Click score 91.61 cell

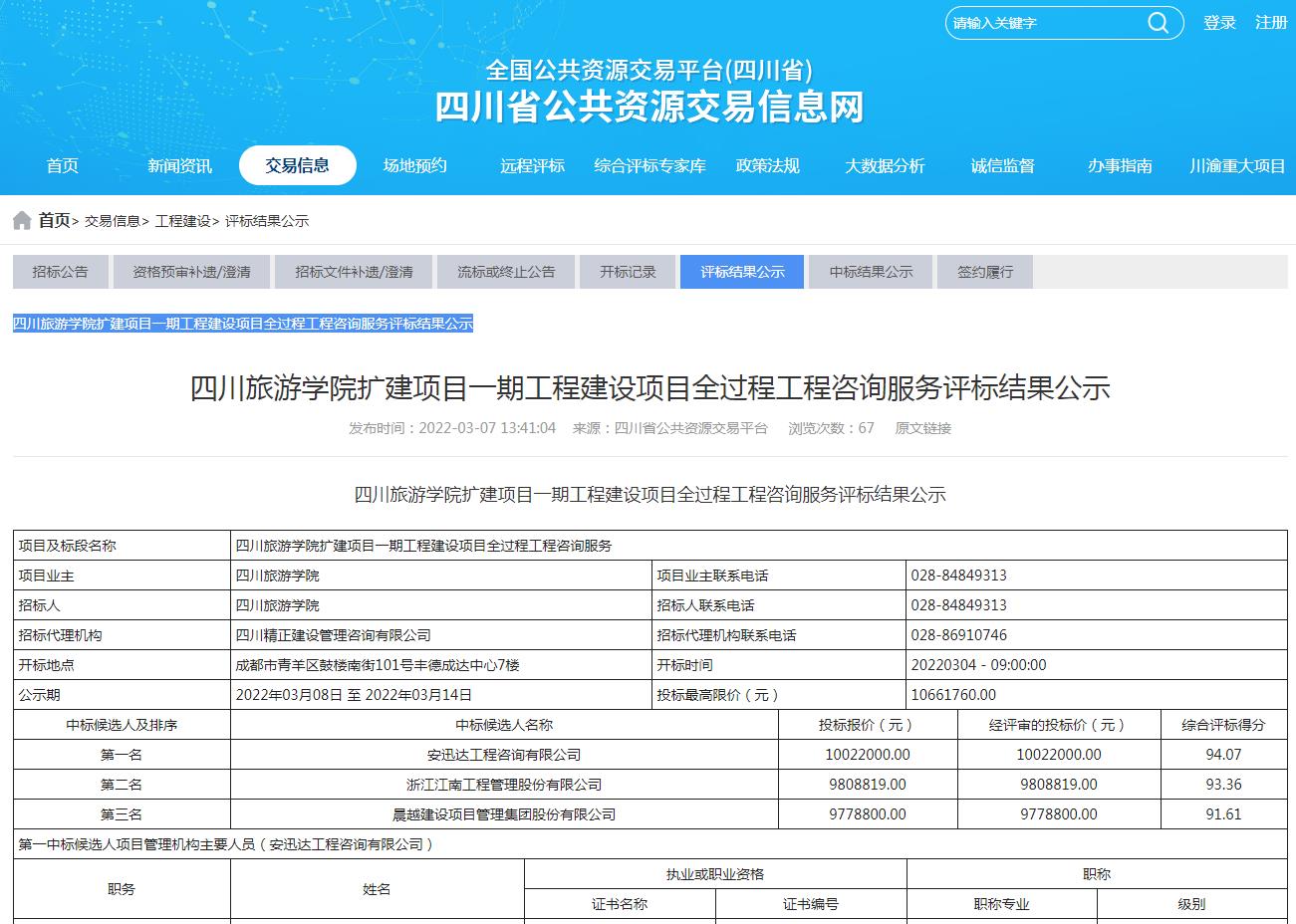pyautogui.click(x=1223, y=814)
